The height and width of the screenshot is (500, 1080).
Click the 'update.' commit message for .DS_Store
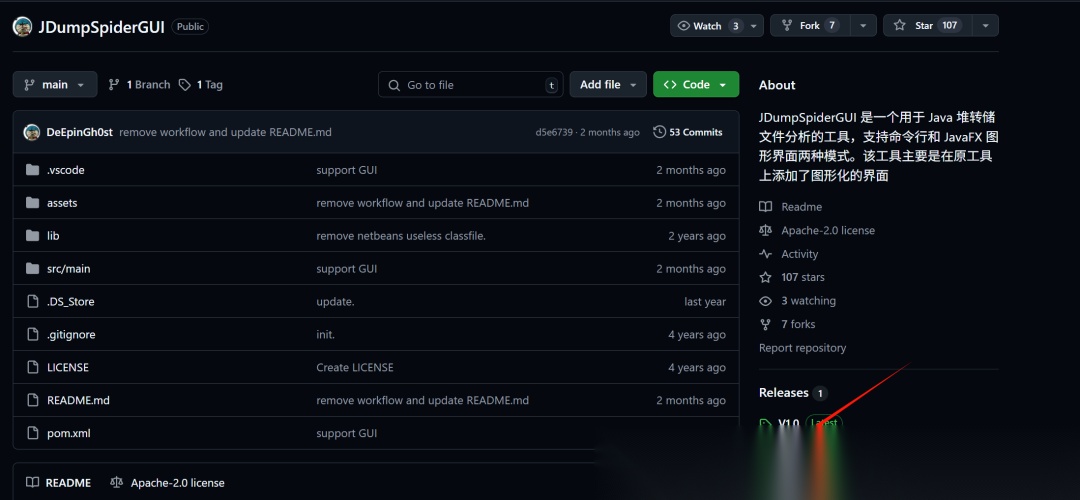coord(335,302)
